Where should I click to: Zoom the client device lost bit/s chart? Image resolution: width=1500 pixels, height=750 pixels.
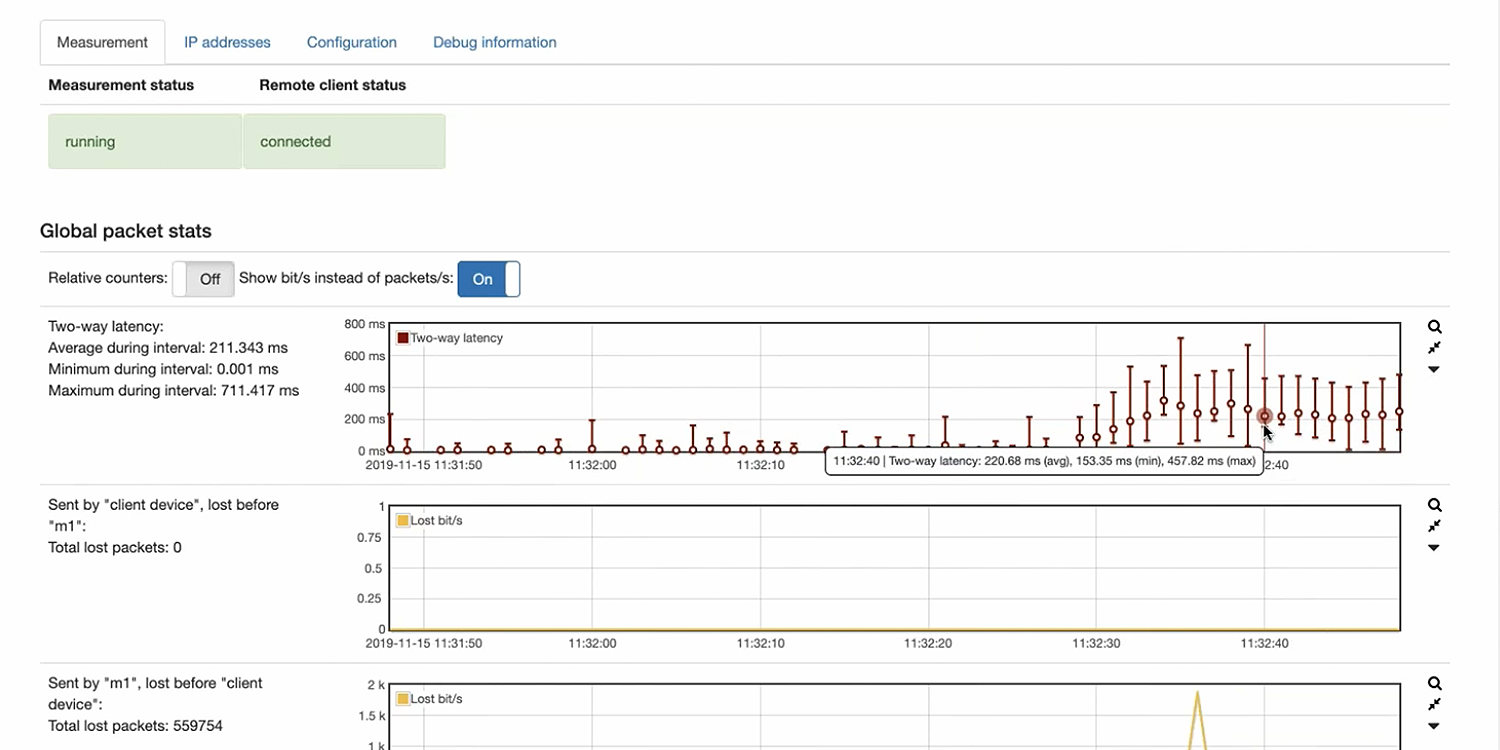[x=1434, y=505]
